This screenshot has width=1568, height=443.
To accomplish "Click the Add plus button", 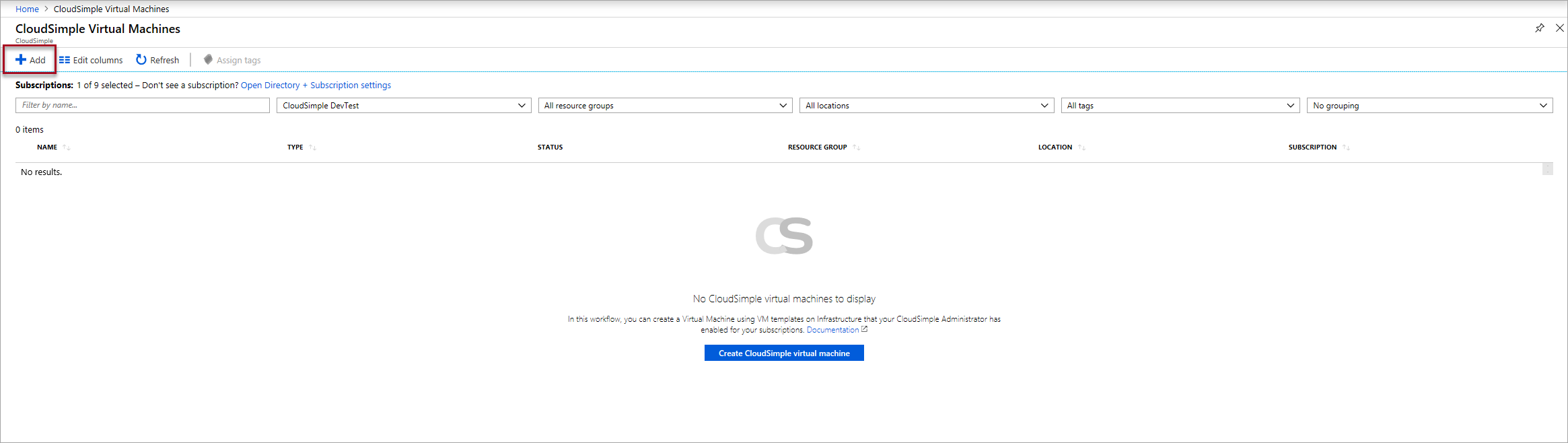I will coord(30,60).
